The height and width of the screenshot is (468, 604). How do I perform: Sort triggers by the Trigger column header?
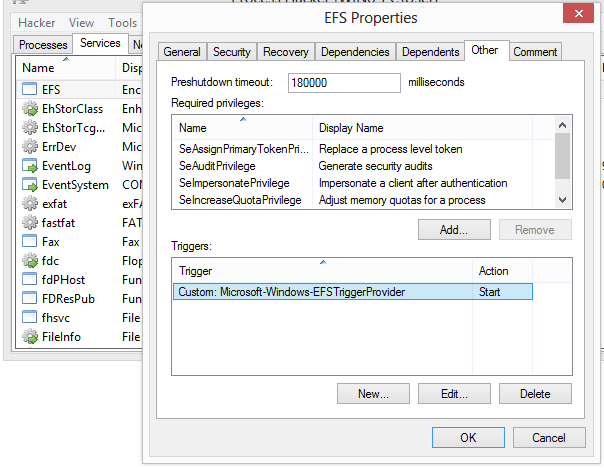(321, 271)
